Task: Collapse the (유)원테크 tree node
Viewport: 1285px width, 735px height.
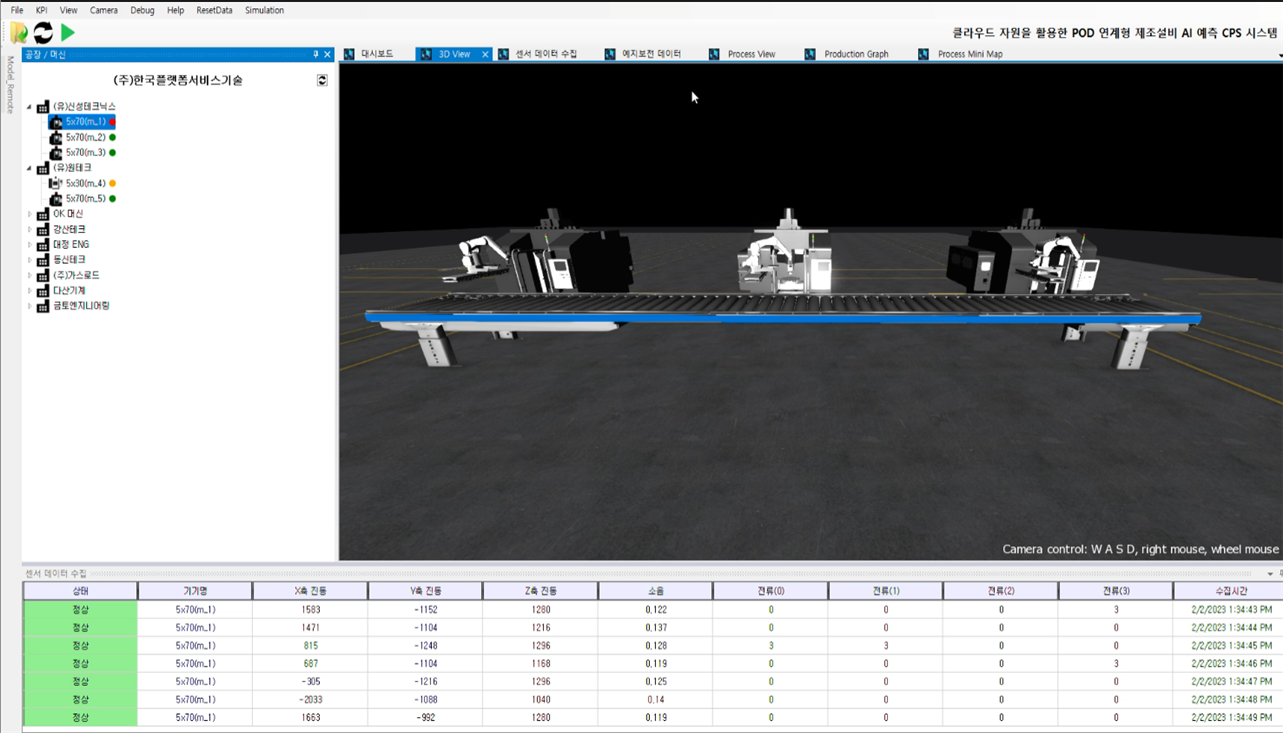Action: point(29,168)
